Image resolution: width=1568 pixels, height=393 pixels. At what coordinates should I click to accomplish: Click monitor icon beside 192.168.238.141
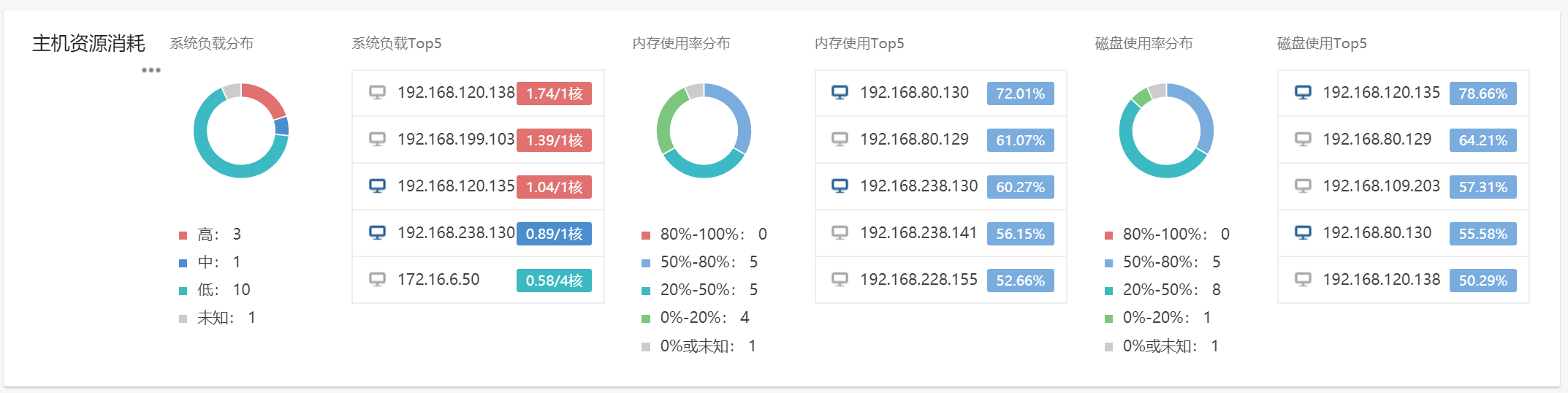tap(840, 233)
